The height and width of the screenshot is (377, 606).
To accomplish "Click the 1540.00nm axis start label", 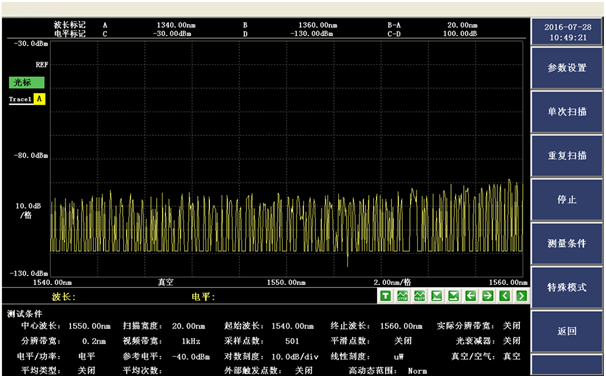I will pyautogui.click(x=52, y=283).
